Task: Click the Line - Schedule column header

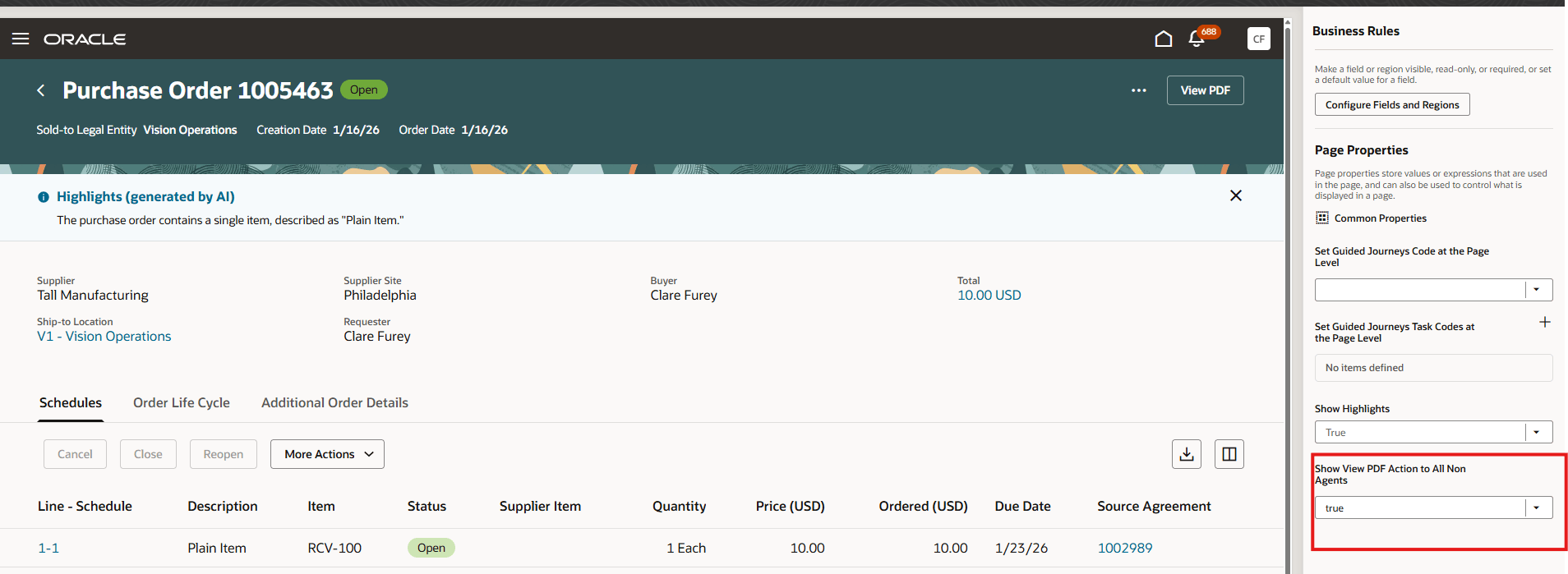Action: click(85, 506)
